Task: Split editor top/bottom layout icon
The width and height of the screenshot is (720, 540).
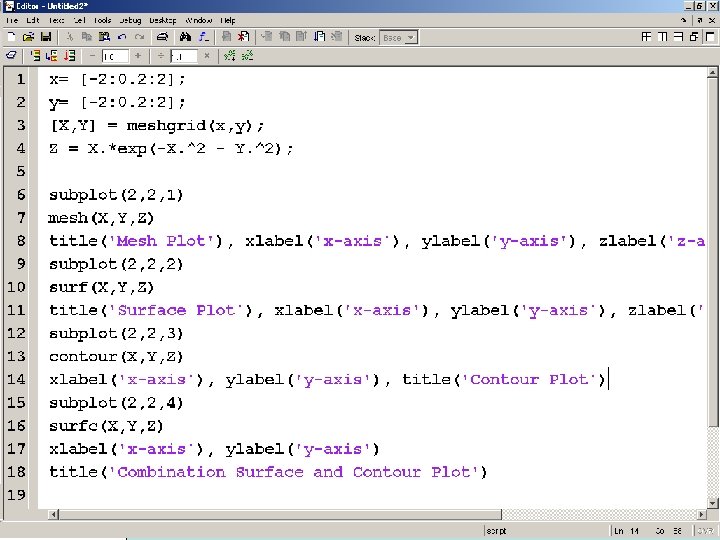Action: (x=678, y=37)
